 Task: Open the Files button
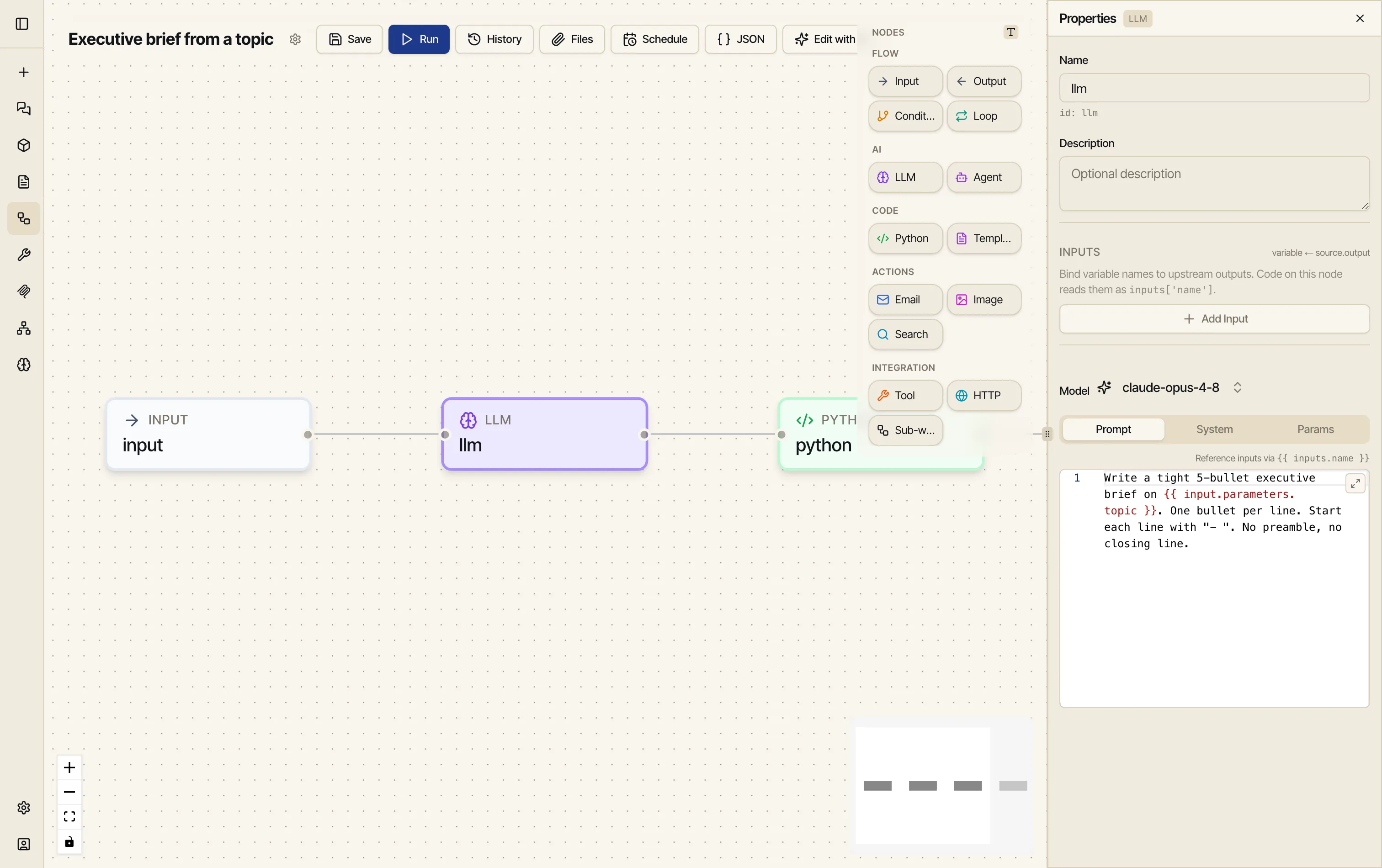coord(572,40)
